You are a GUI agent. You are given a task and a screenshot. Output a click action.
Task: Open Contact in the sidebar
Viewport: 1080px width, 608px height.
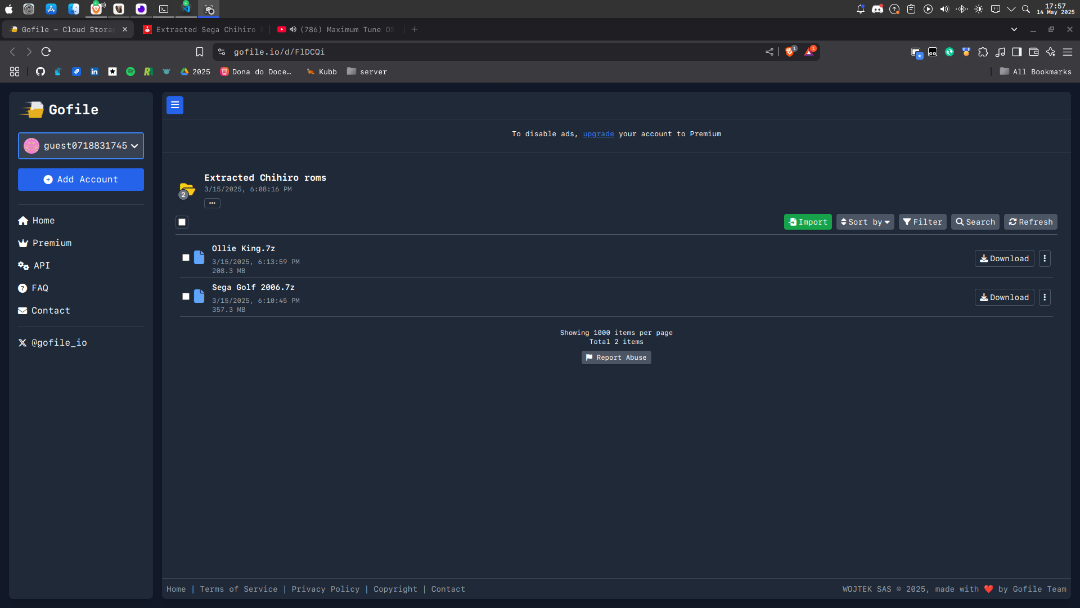tap(44, 311)
